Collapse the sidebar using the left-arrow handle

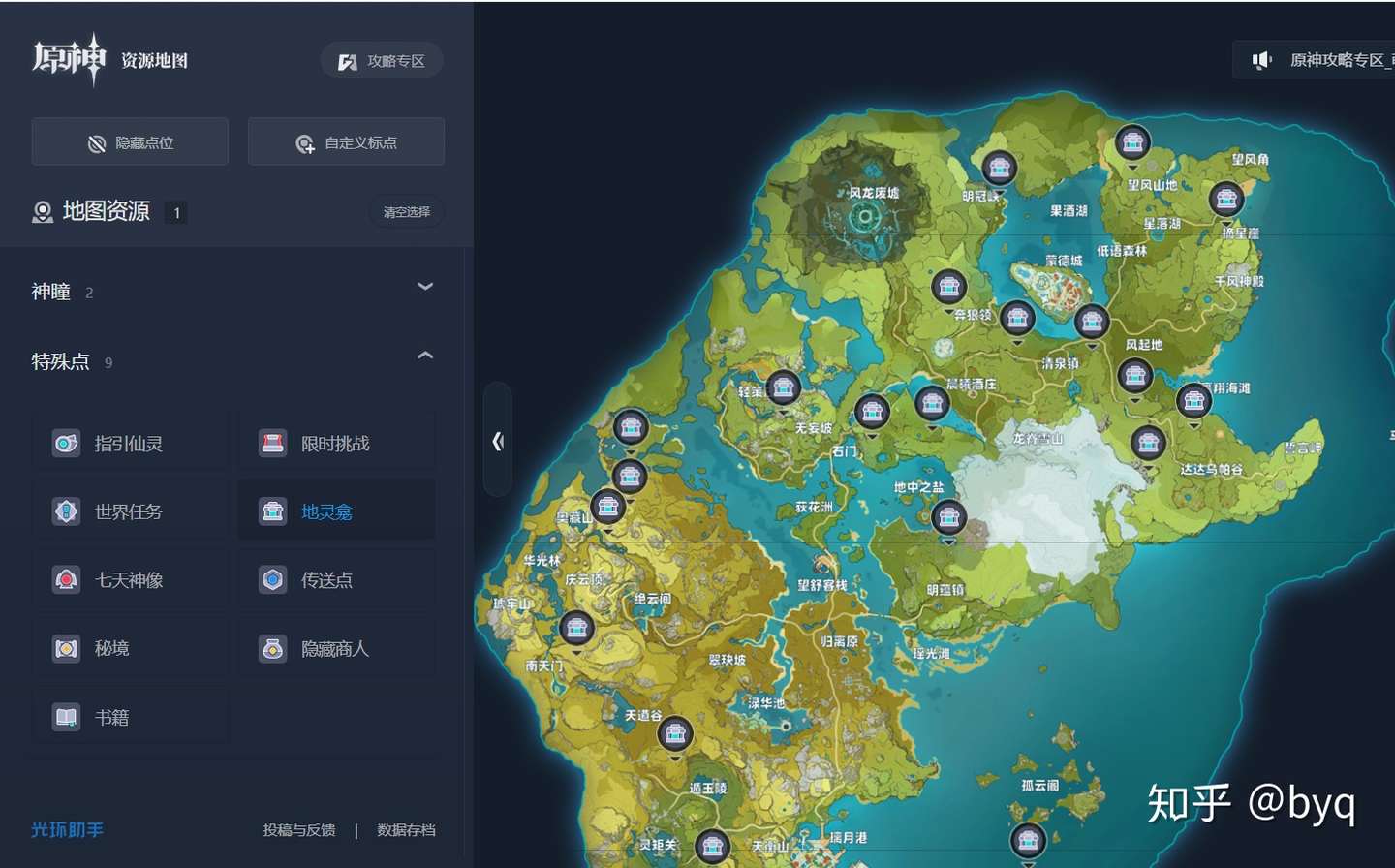tap(498, 441)
